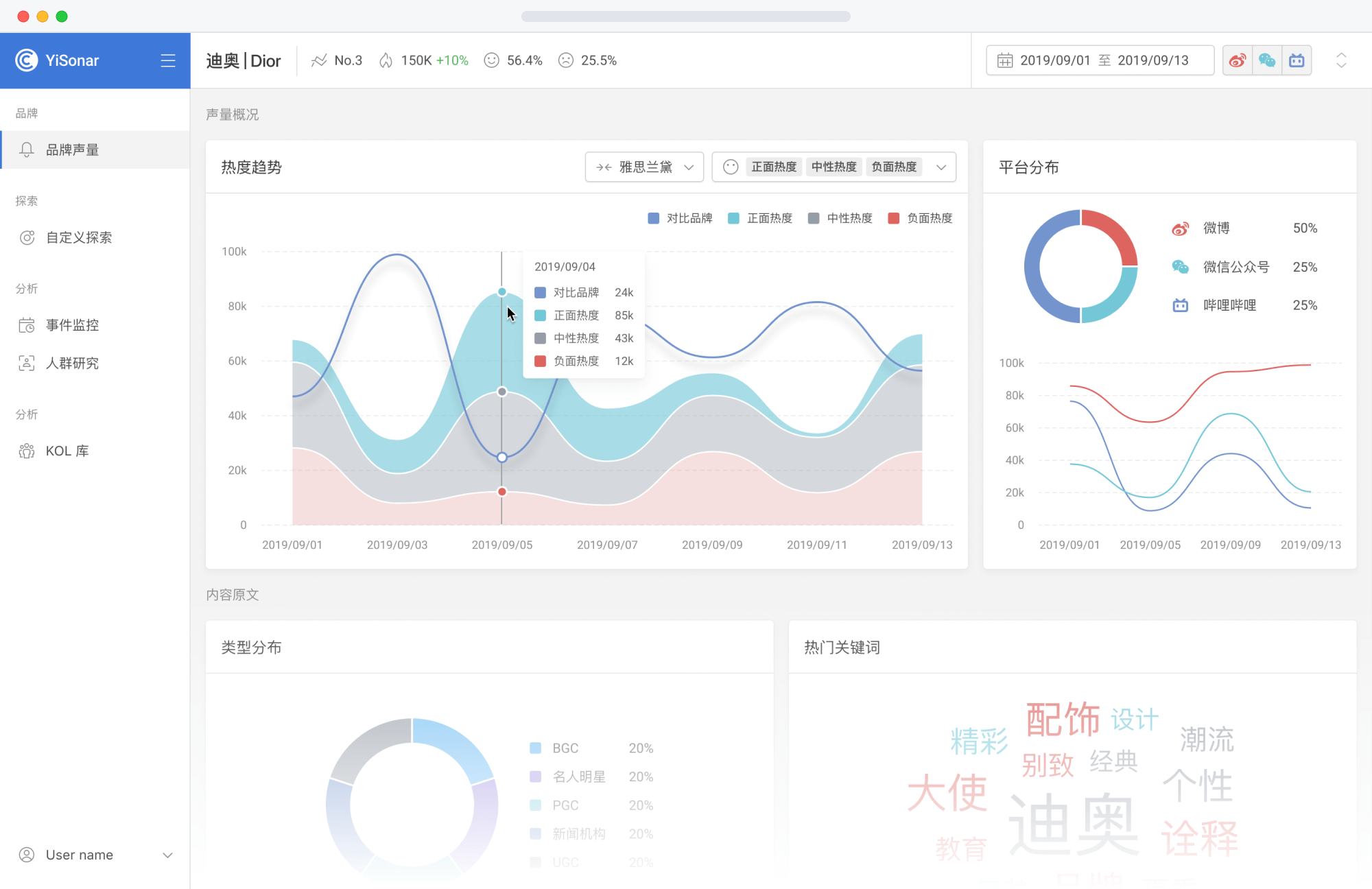Navigate to 人群研究 in the sidebar
The height and width of the screenshot is (889, 1372).
coord(95,364)
